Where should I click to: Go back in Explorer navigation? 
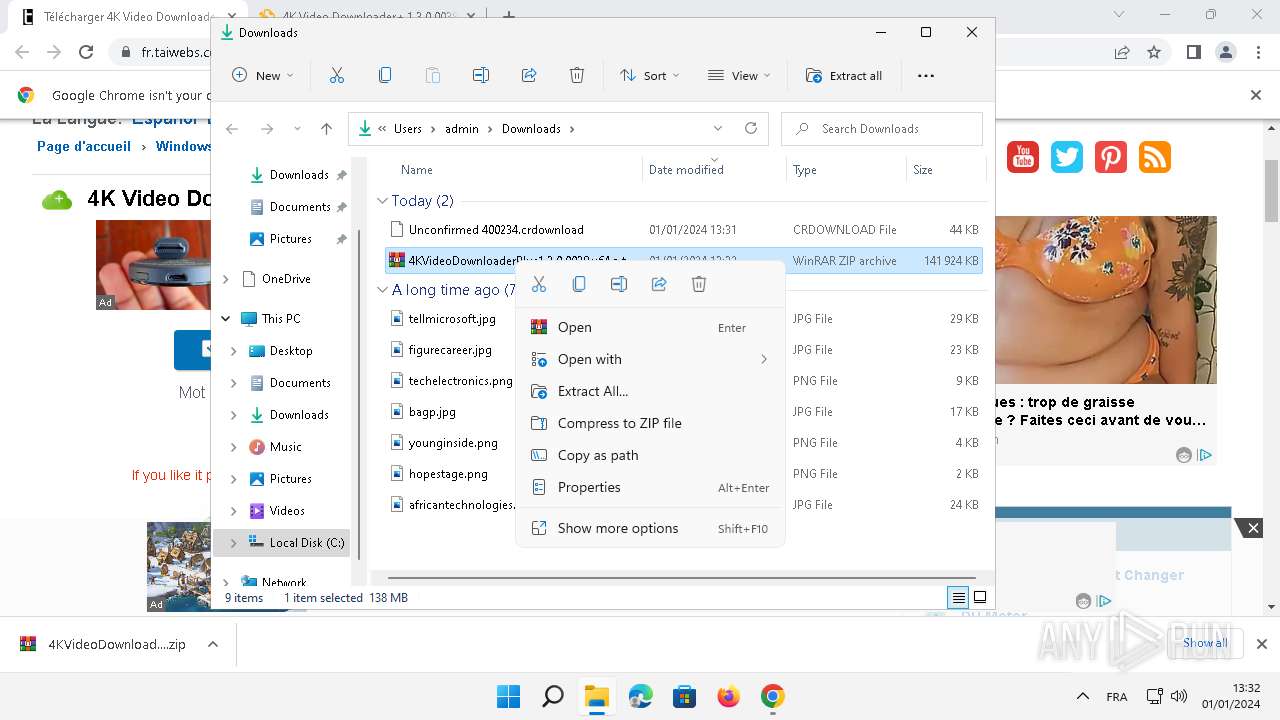coord(232,129)
